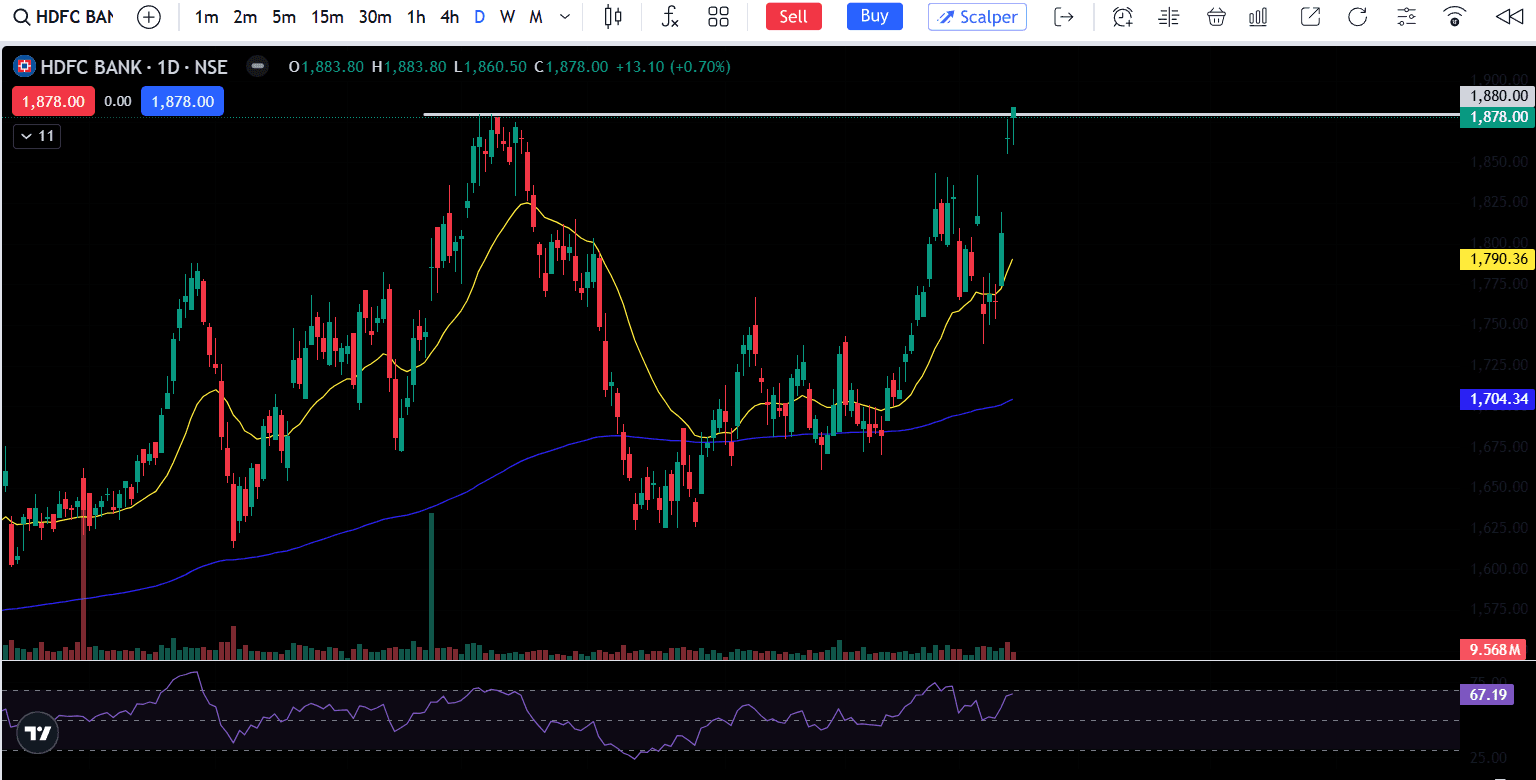Select the daily D timeframe
The height and width of the screenshot is (780, 1536).
tap(480, 17)
